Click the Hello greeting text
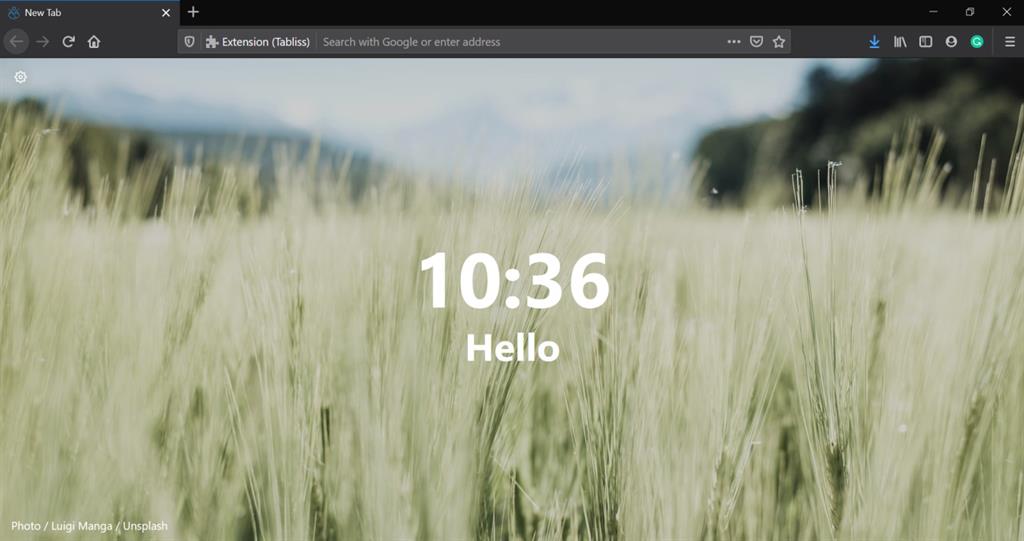Image resolution: width=1024 pixels, height=541 pixels. pos(513,348)
